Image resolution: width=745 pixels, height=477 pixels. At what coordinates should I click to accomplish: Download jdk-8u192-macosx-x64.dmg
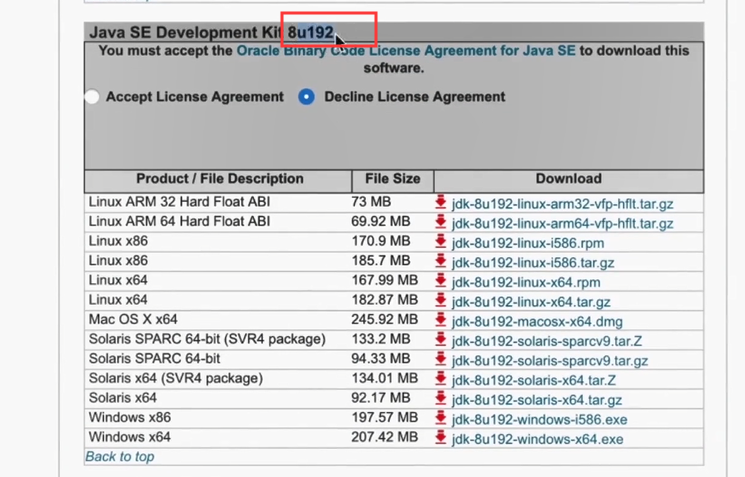[x=537, y=322]
